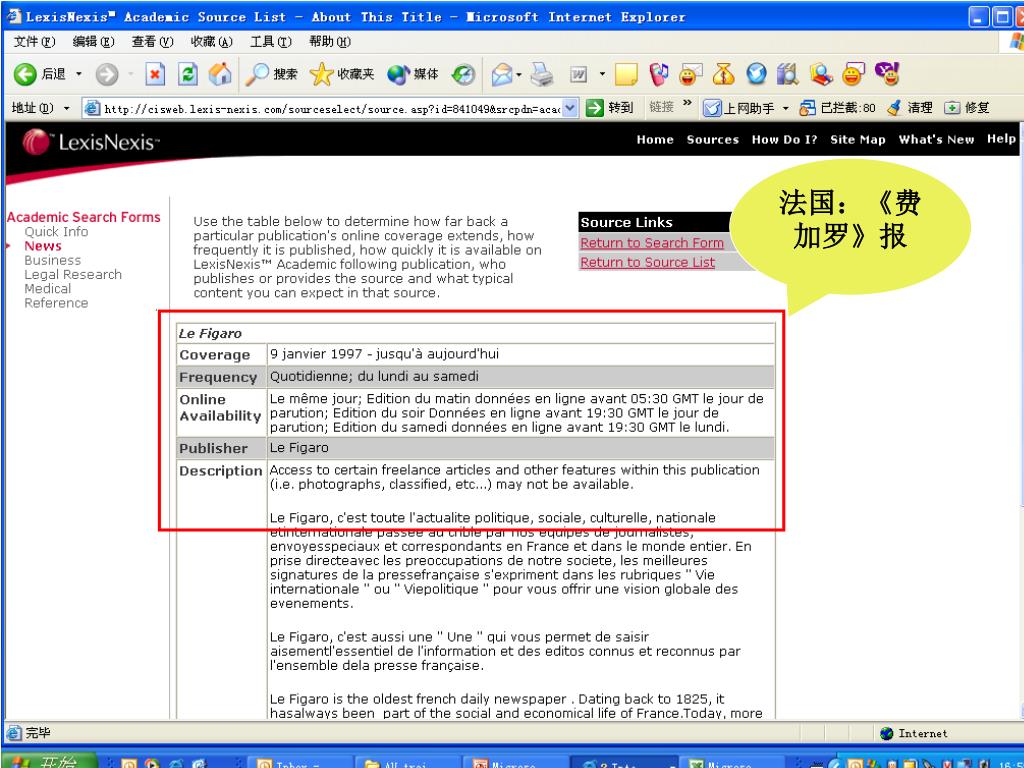This screenshot has width=1024, height=768.
Task: Click What's New link
Action: coord(936,139)
